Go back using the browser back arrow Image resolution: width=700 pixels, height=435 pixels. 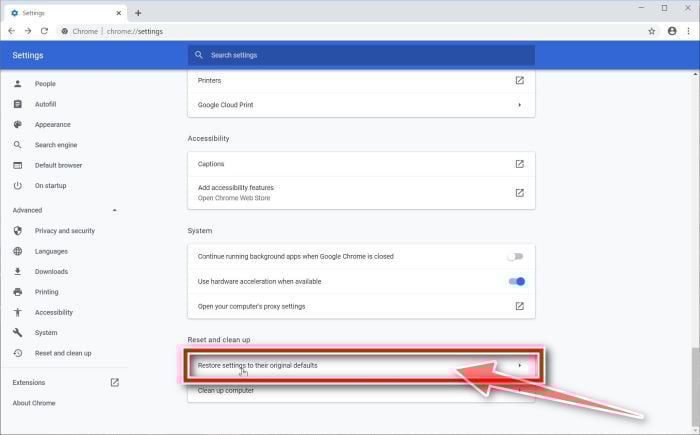(x=12, y=31)
